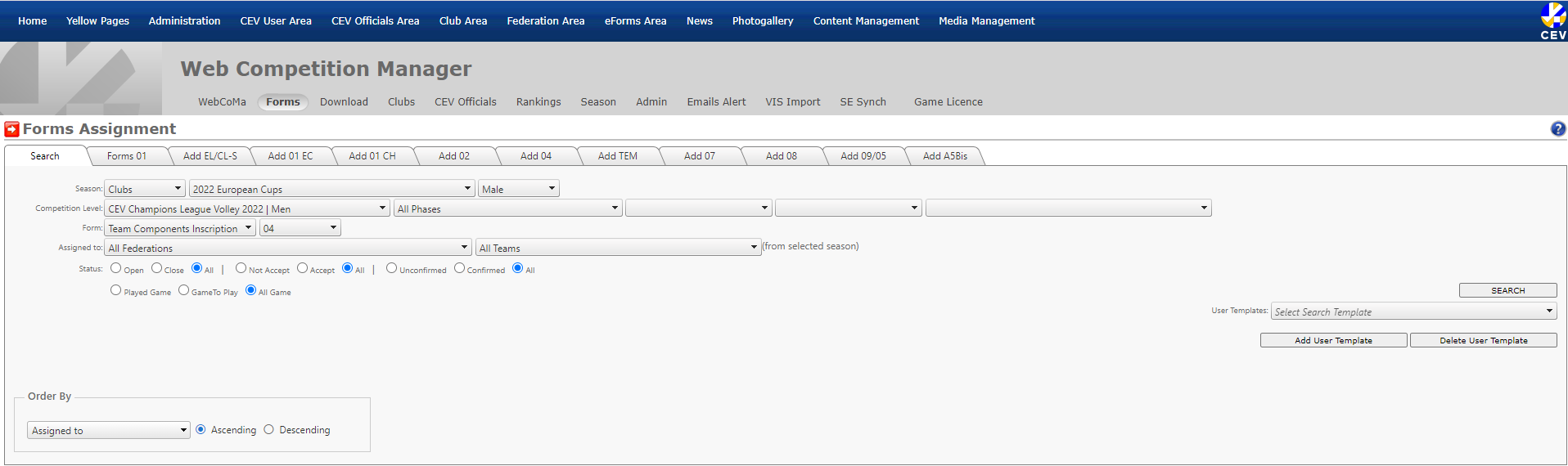This screenshot has width=1568, height=466.
Task: Go to Home in top navigation
Action: (33, 20)
